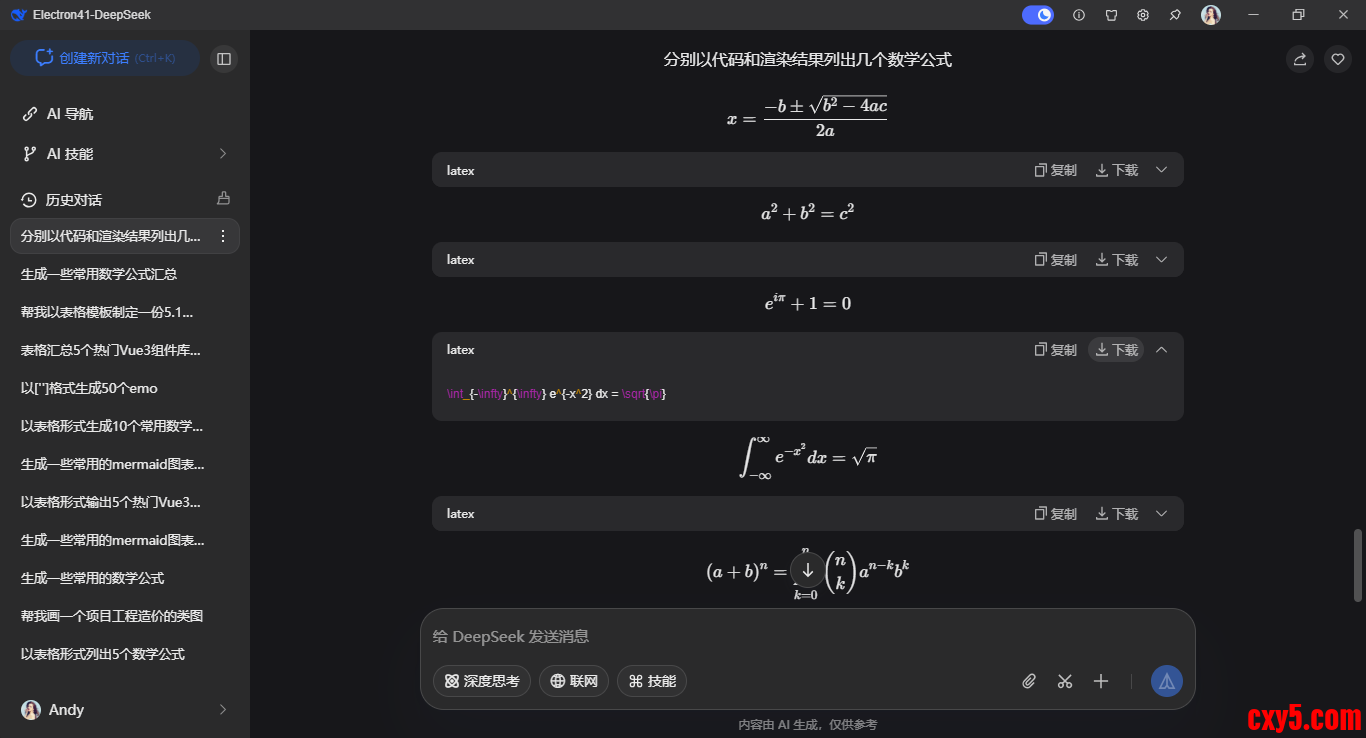Click 复制 on the expanded latex block

[x=1055, y=350]
